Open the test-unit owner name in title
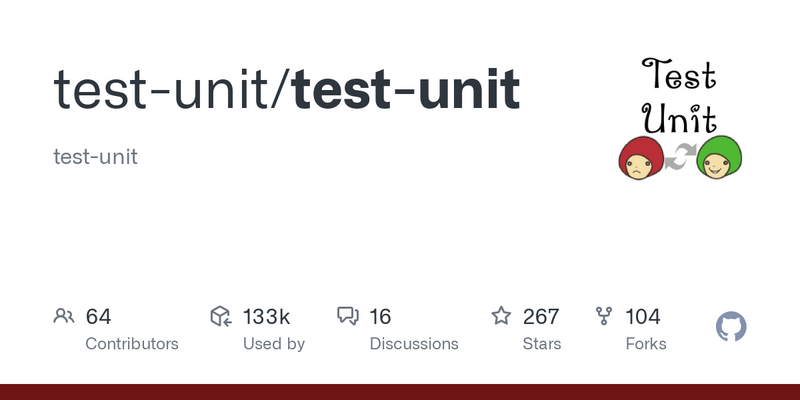This screenshot has height=400, width=800. [x=161, y=90]
